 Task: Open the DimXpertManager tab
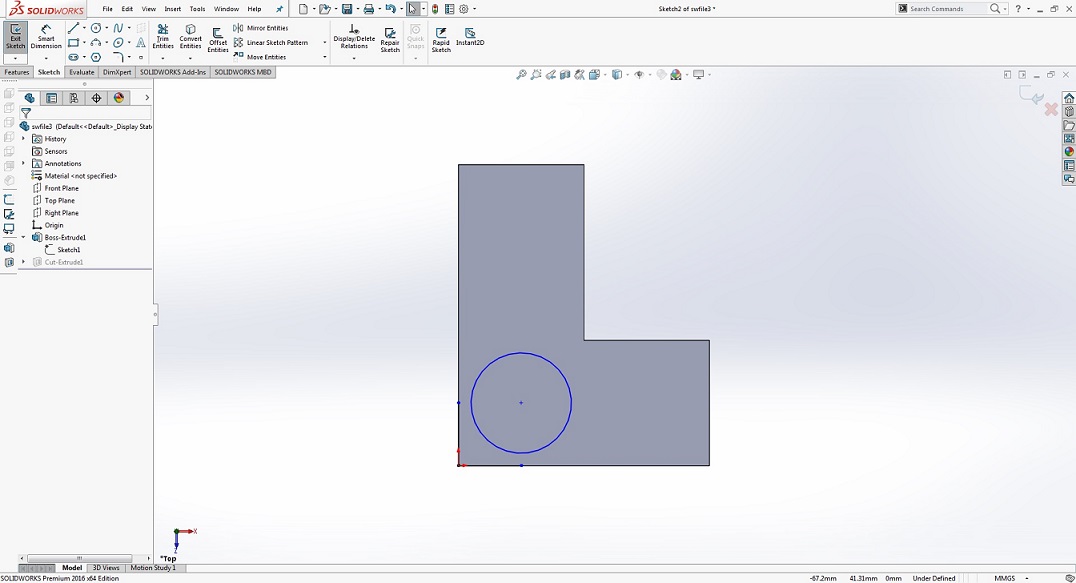point(96,98)
